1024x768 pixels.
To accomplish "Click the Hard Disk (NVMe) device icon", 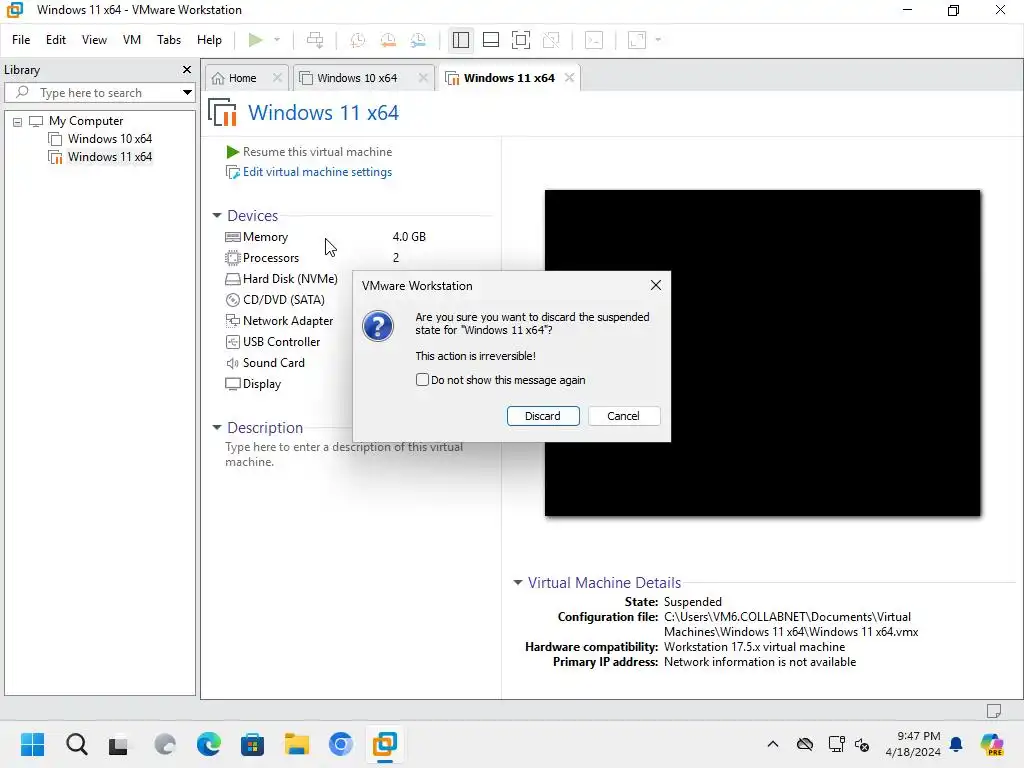I will pos(232,279).
